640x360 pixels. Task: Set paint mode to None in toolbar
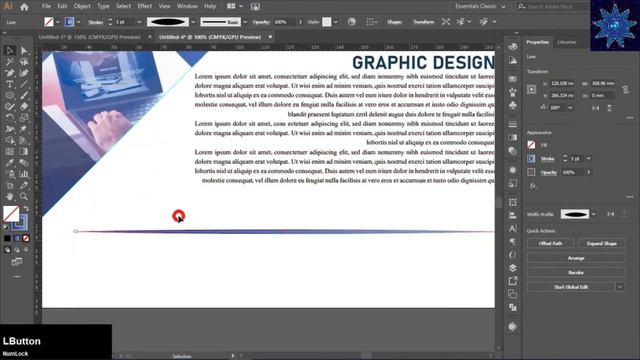click(x=26, y=238)
